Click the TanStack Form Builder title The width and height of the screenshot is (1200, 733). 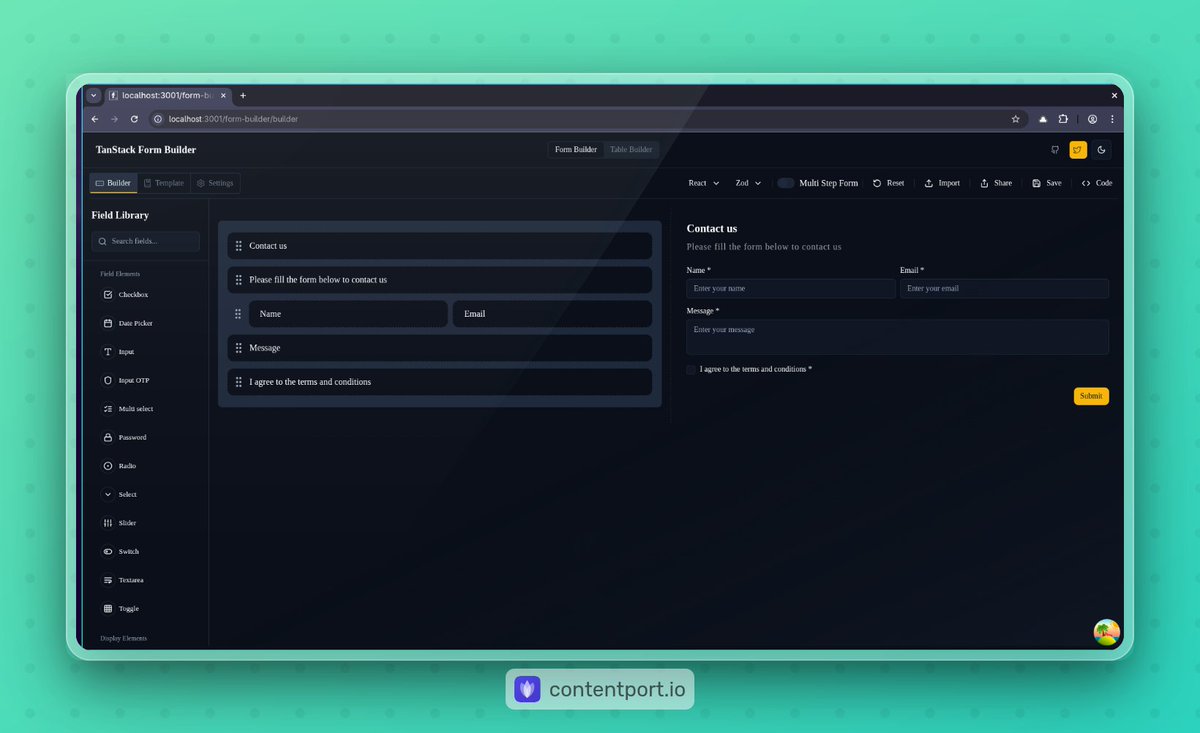(x=146, y=150)
